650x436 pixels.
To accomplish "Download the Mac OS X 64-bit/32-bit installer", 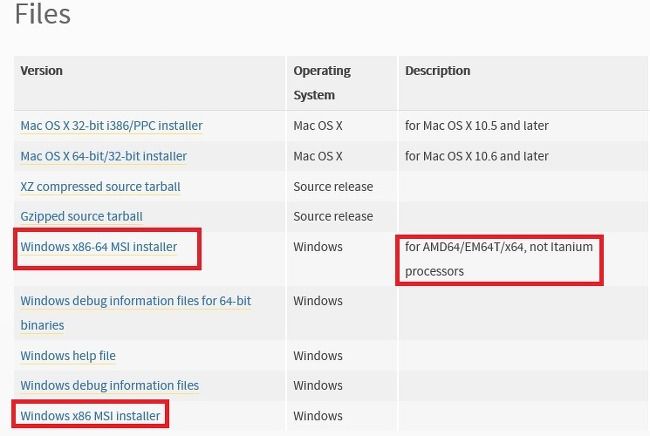I will point(104,156).
